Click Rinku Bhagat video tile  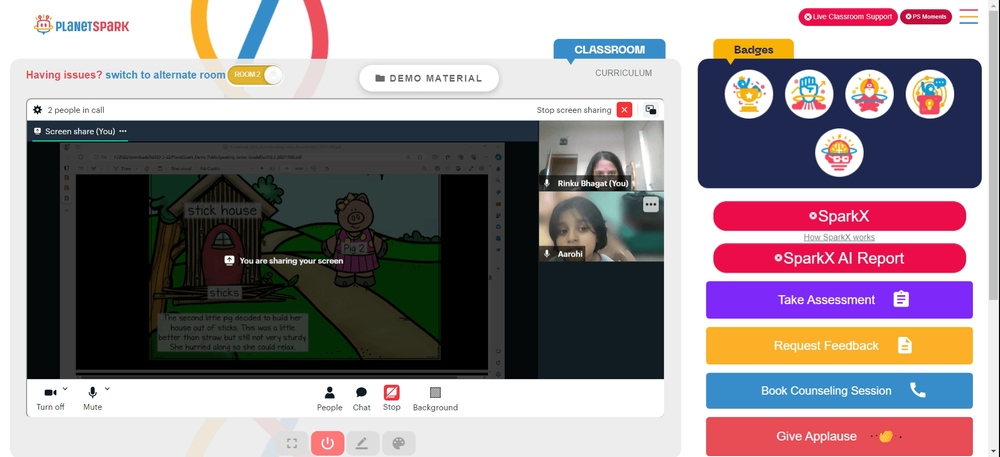coord(601,156)
